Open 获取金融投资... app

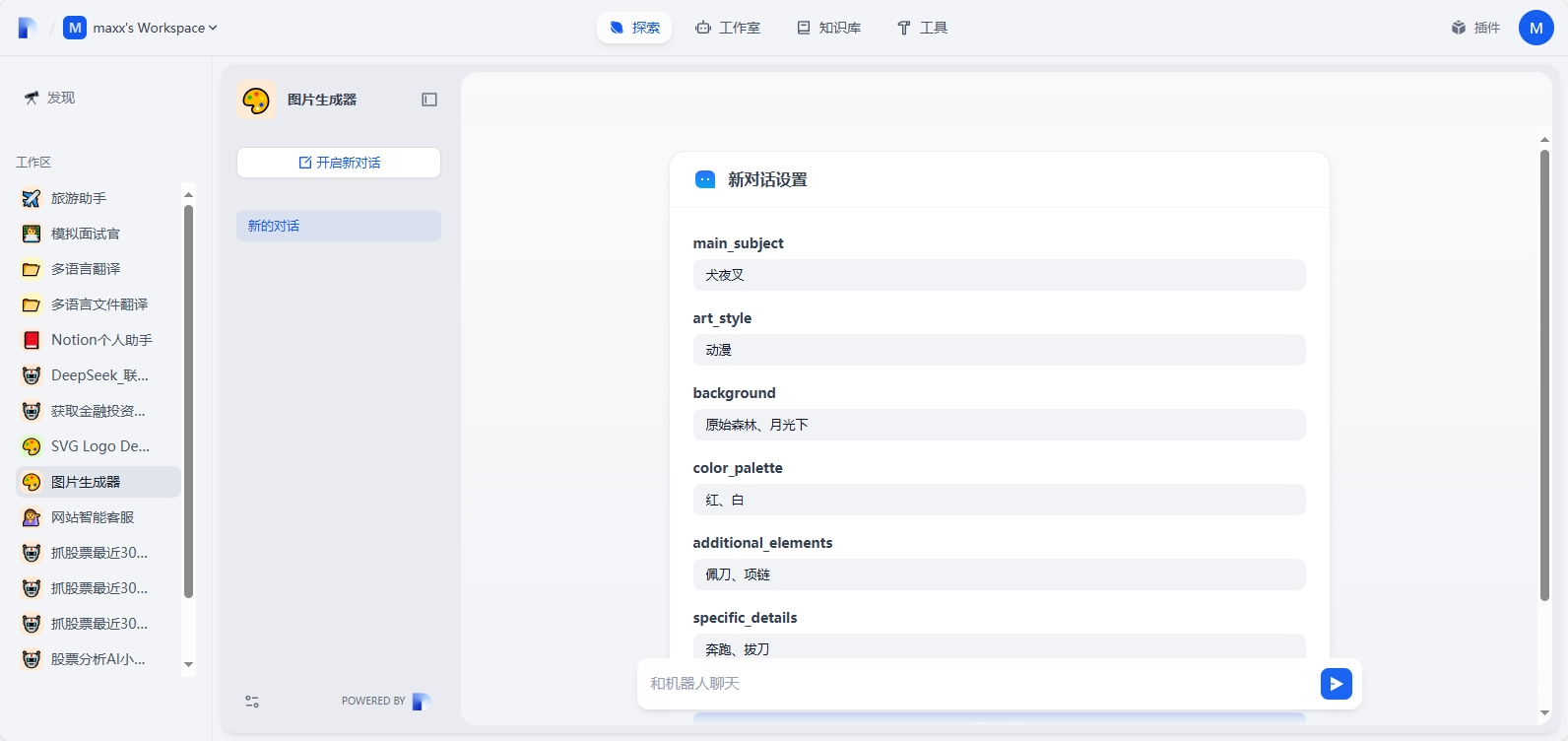point(98,411)
